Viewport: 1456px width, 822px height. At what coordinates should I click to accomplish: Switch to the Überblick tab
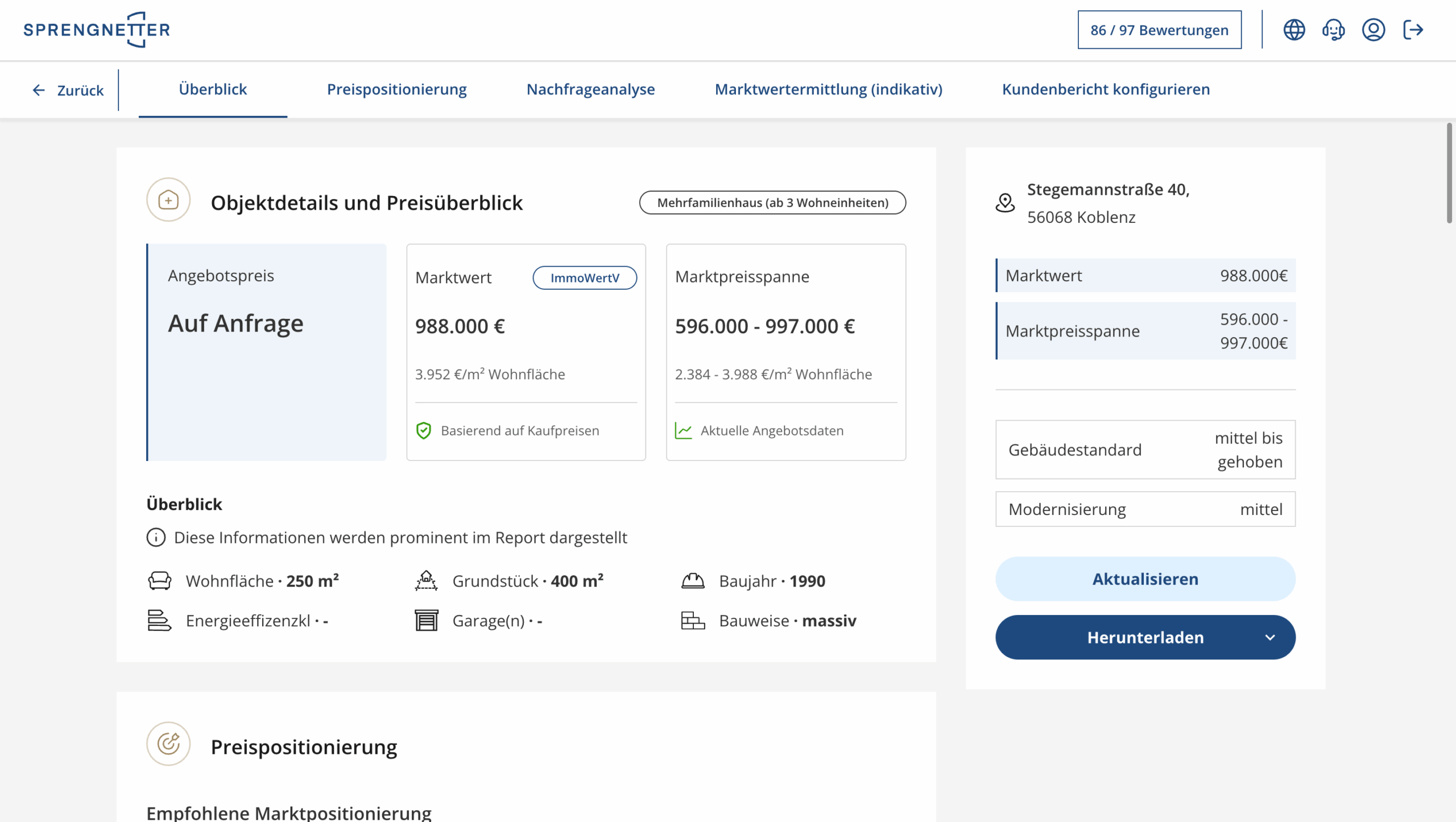pos(213,89)
